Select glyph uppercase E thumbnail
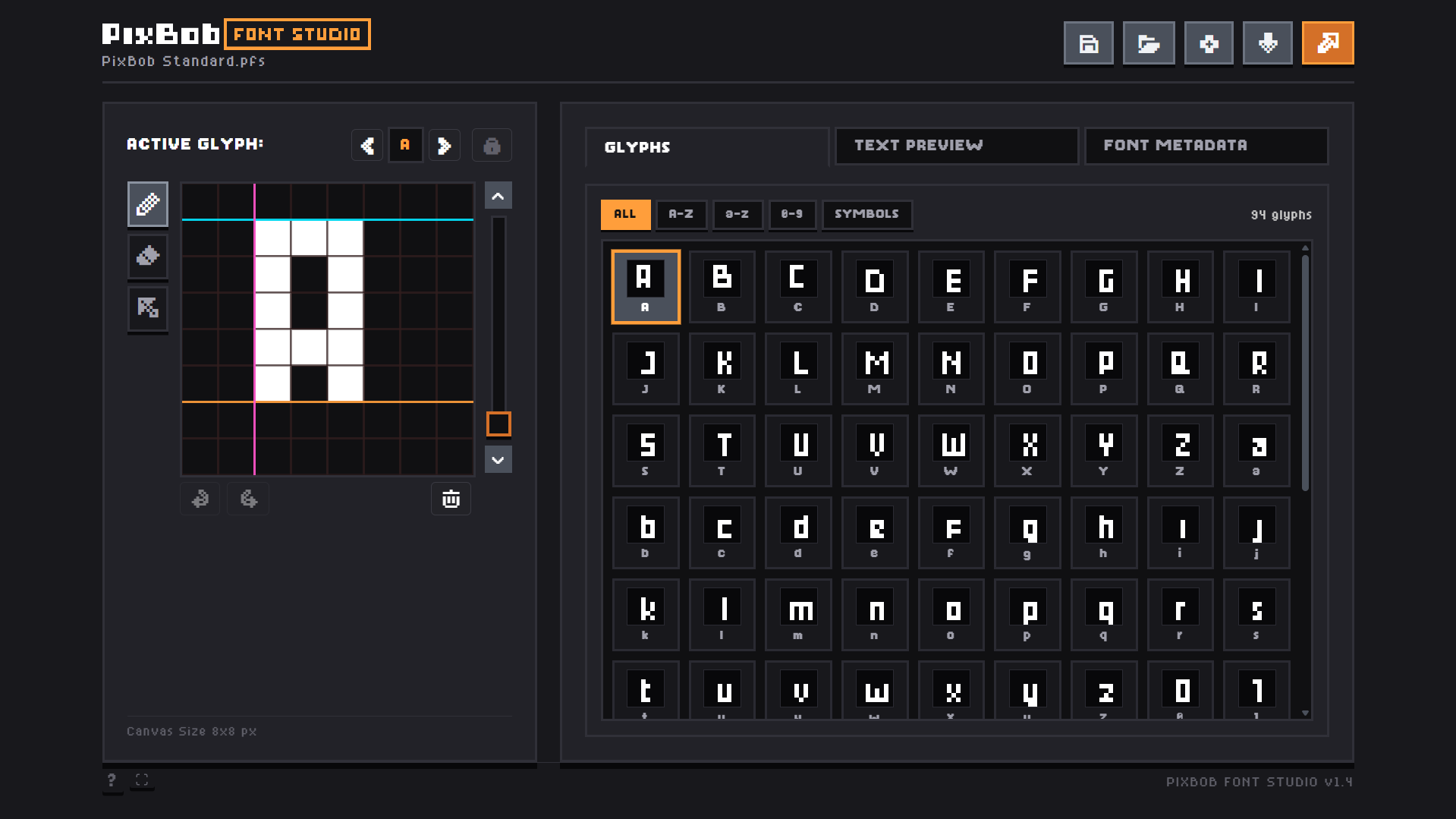The width and height of the screenshot is (1456, 819). pyautogui.click(x=951, y=287)
